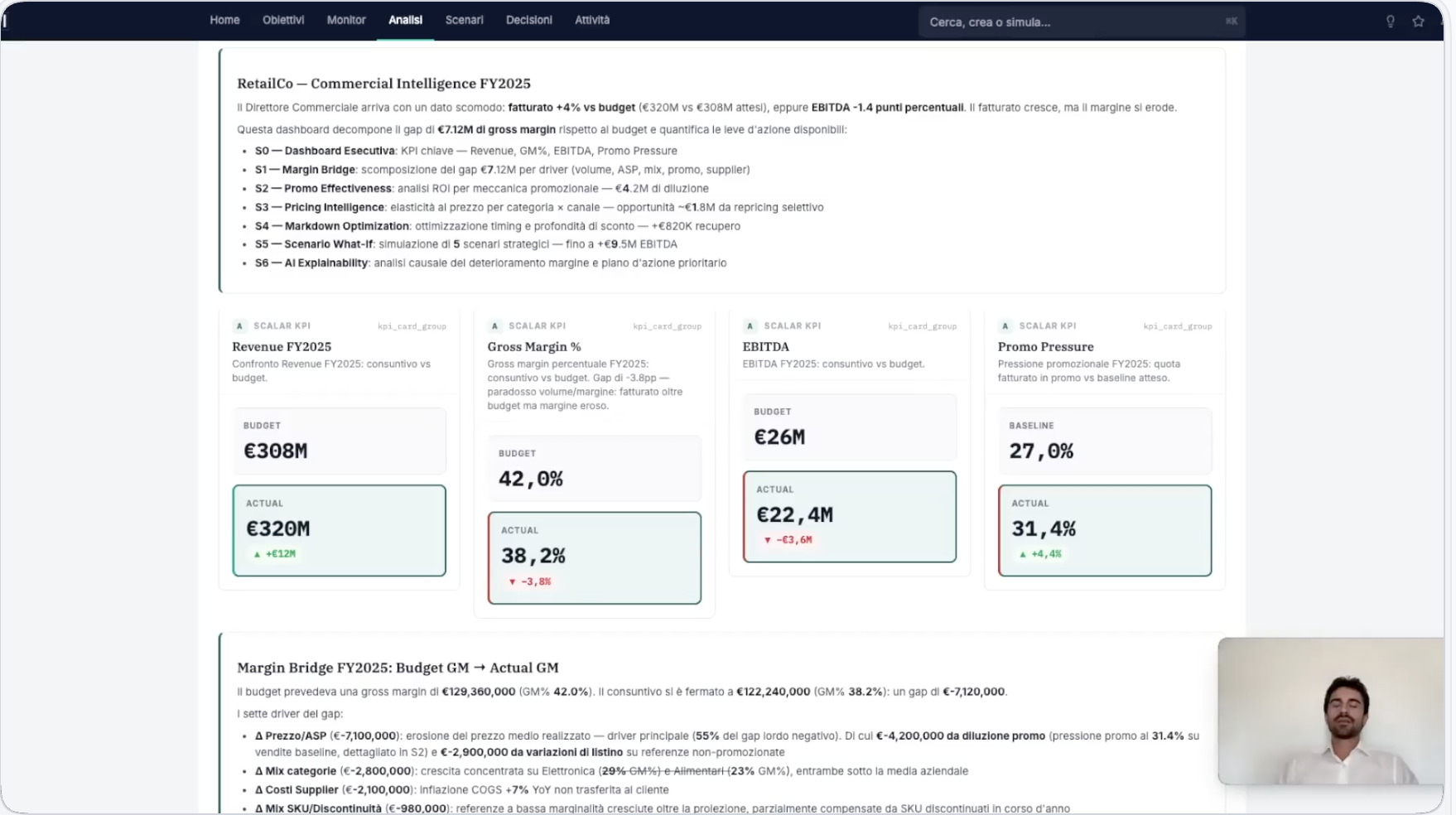Click the +€12M revenue delta indicator

(x=274, y=554)
